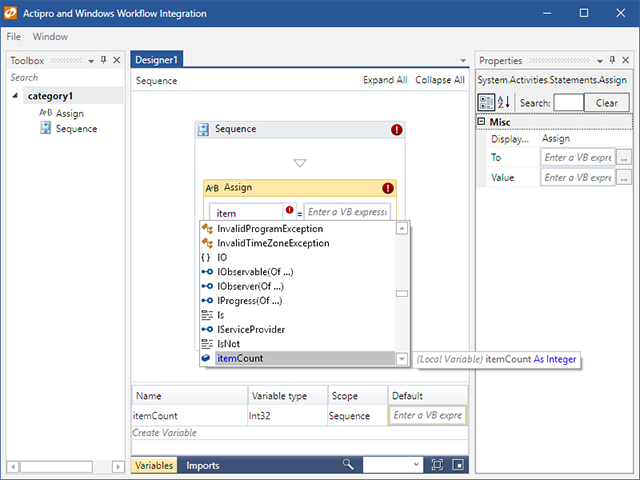Open the Properties panel options dropdown
Image resolution: width=640 pixels, height=480 pixels.
click(600, 61)
